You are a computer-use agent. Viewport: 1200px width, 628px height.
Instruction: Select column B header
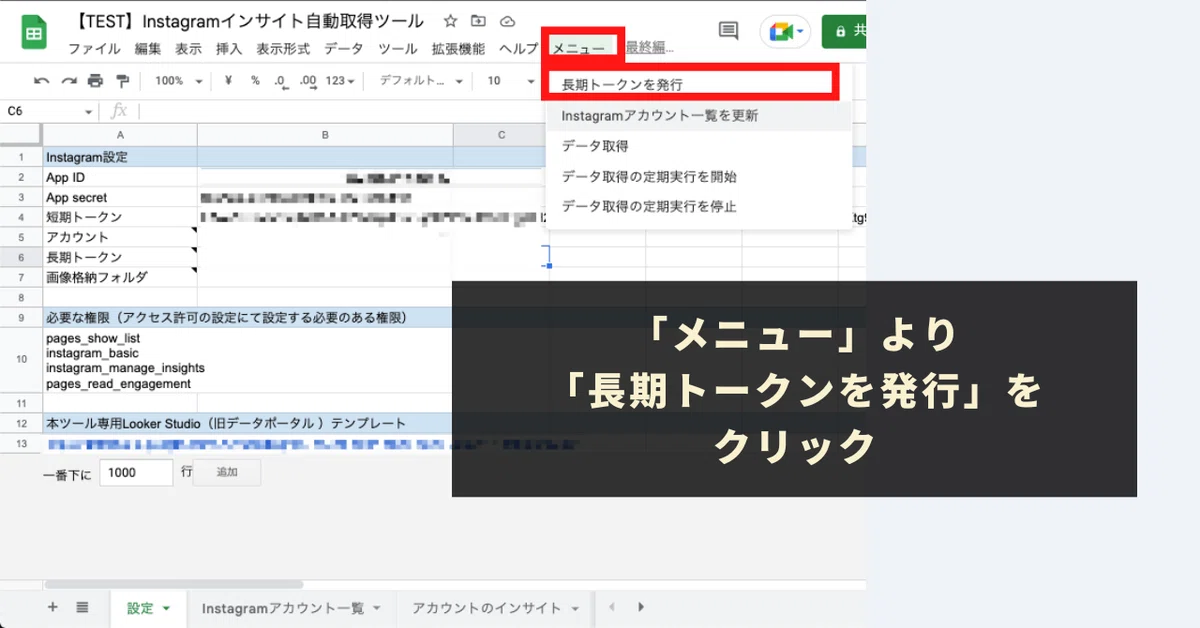pos(325,135)
